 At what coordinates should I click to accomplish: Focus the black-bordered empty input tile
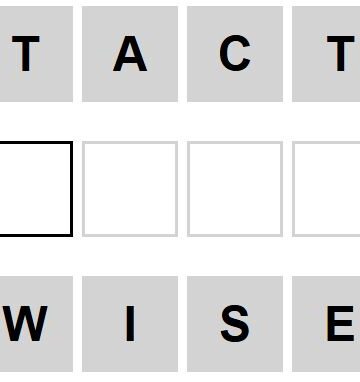pos(36,189)
